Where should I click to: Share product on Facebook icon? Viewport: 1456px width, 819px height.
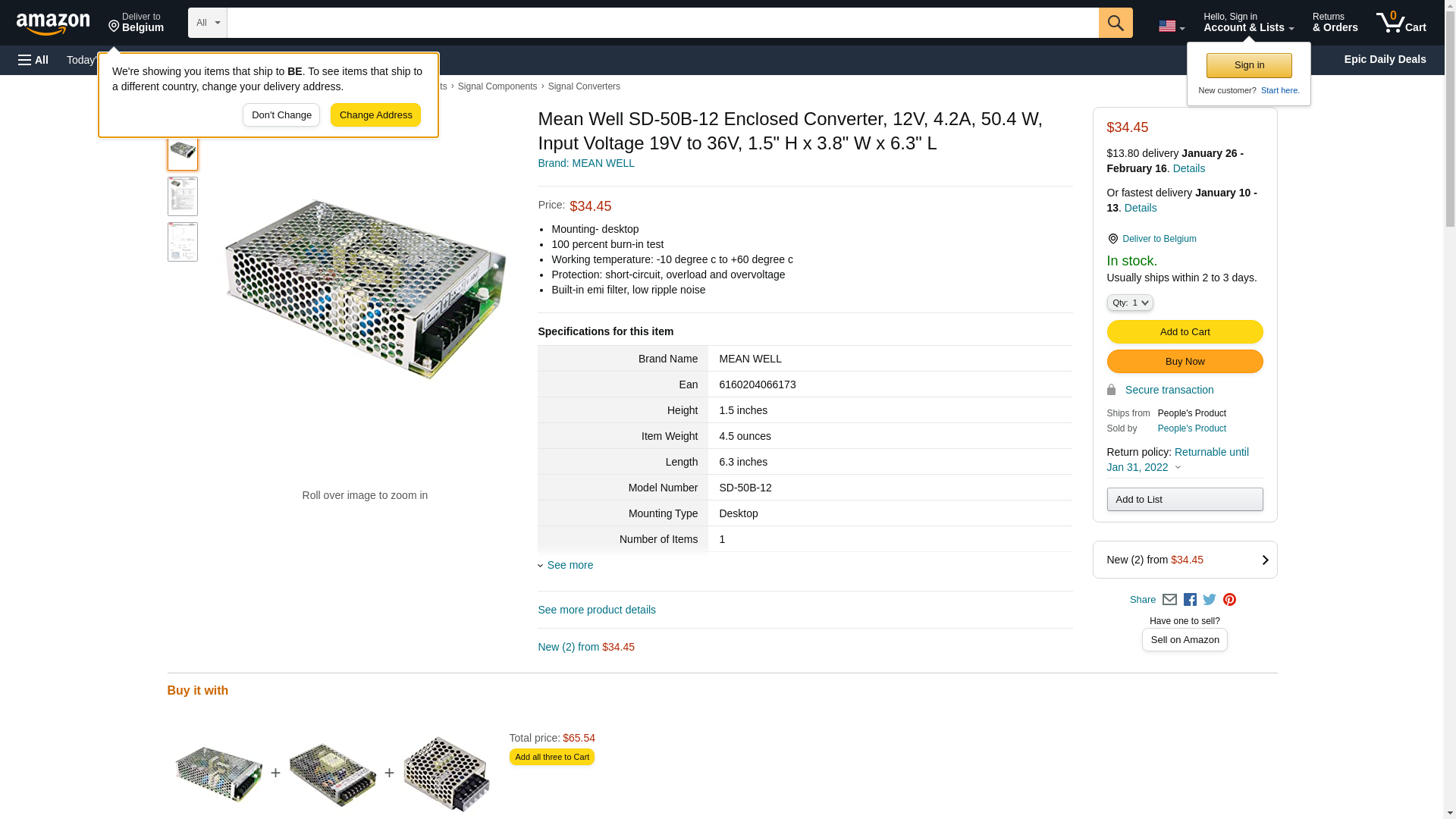point(1190,600)
